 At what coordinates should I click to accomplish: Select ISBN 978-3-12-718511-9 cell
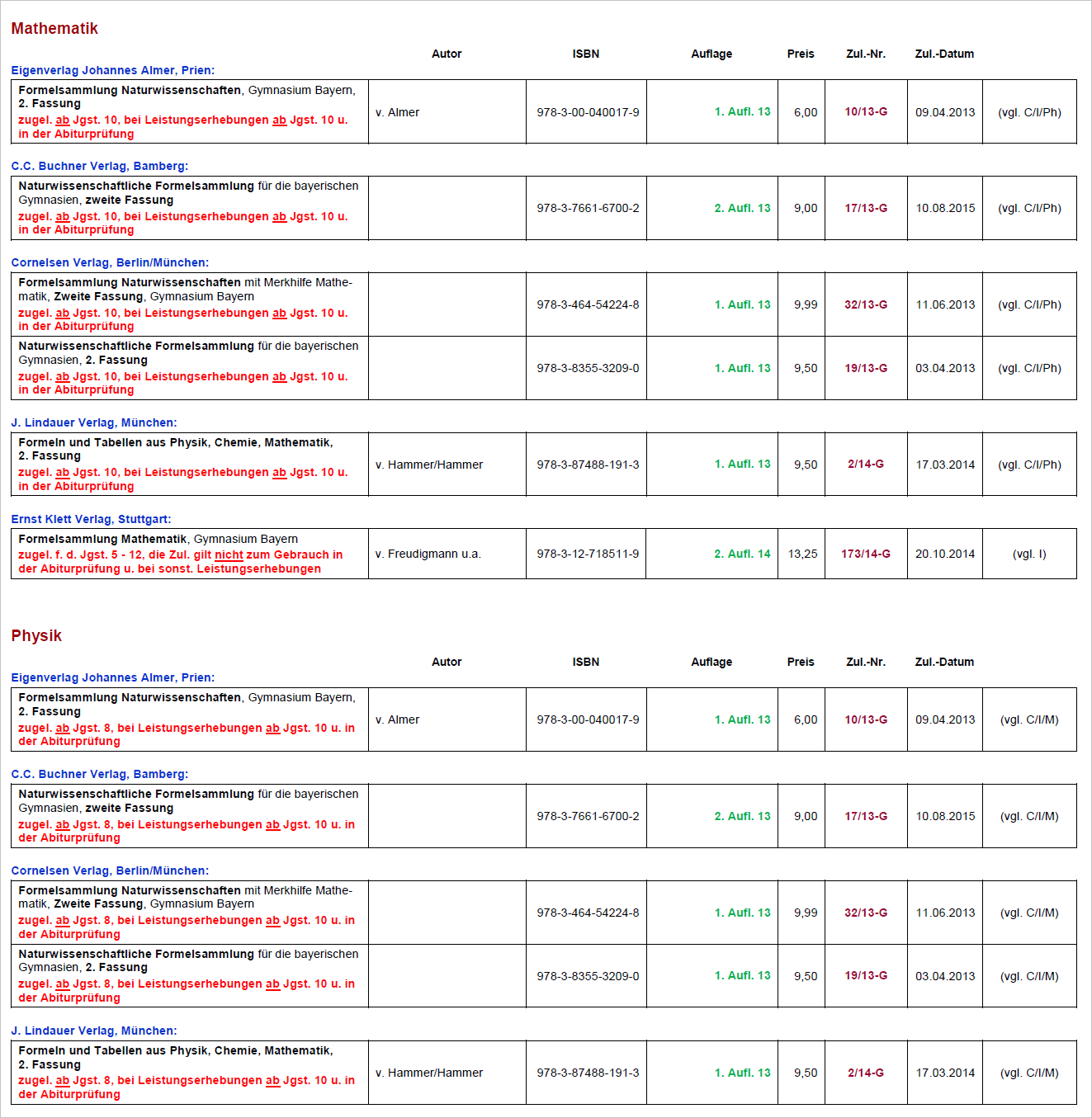pos(587,554)
